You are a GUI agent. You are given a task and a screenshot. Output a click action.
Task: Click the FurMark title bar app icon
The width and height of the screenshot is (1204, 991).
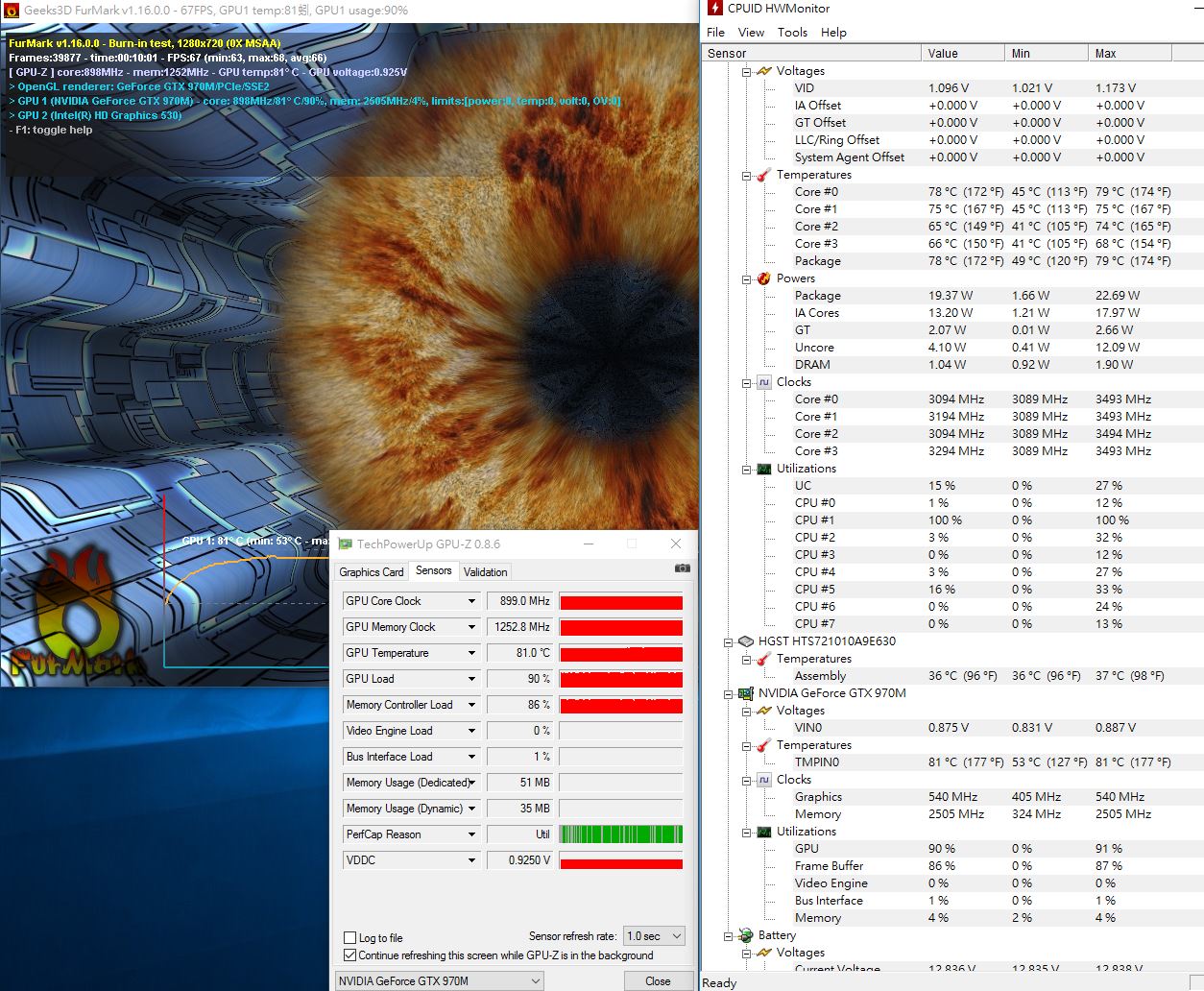[11, 10]
